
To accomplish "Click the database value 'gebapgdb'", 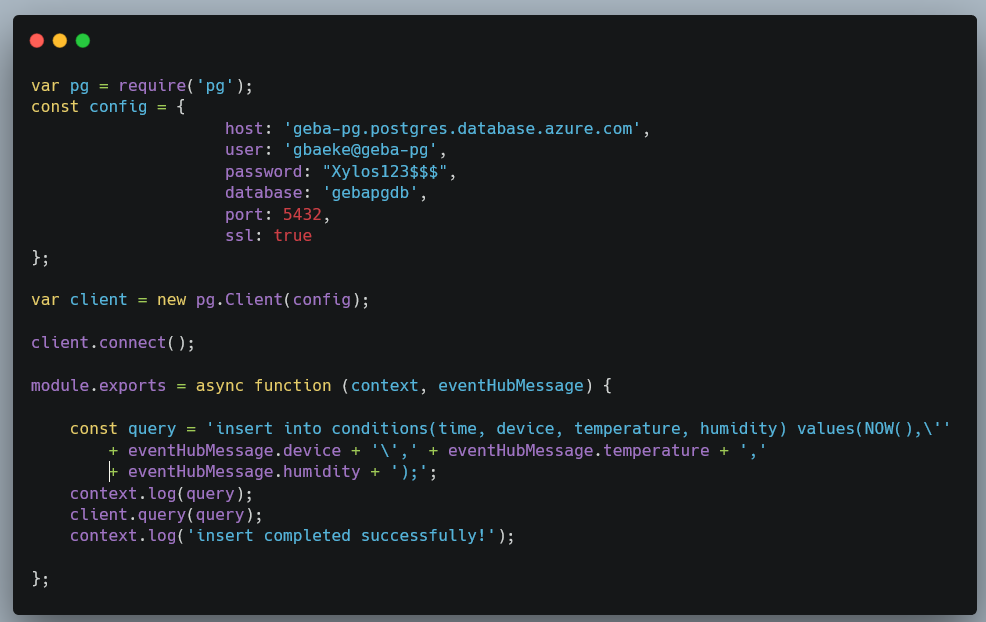I will click(370, 192).
